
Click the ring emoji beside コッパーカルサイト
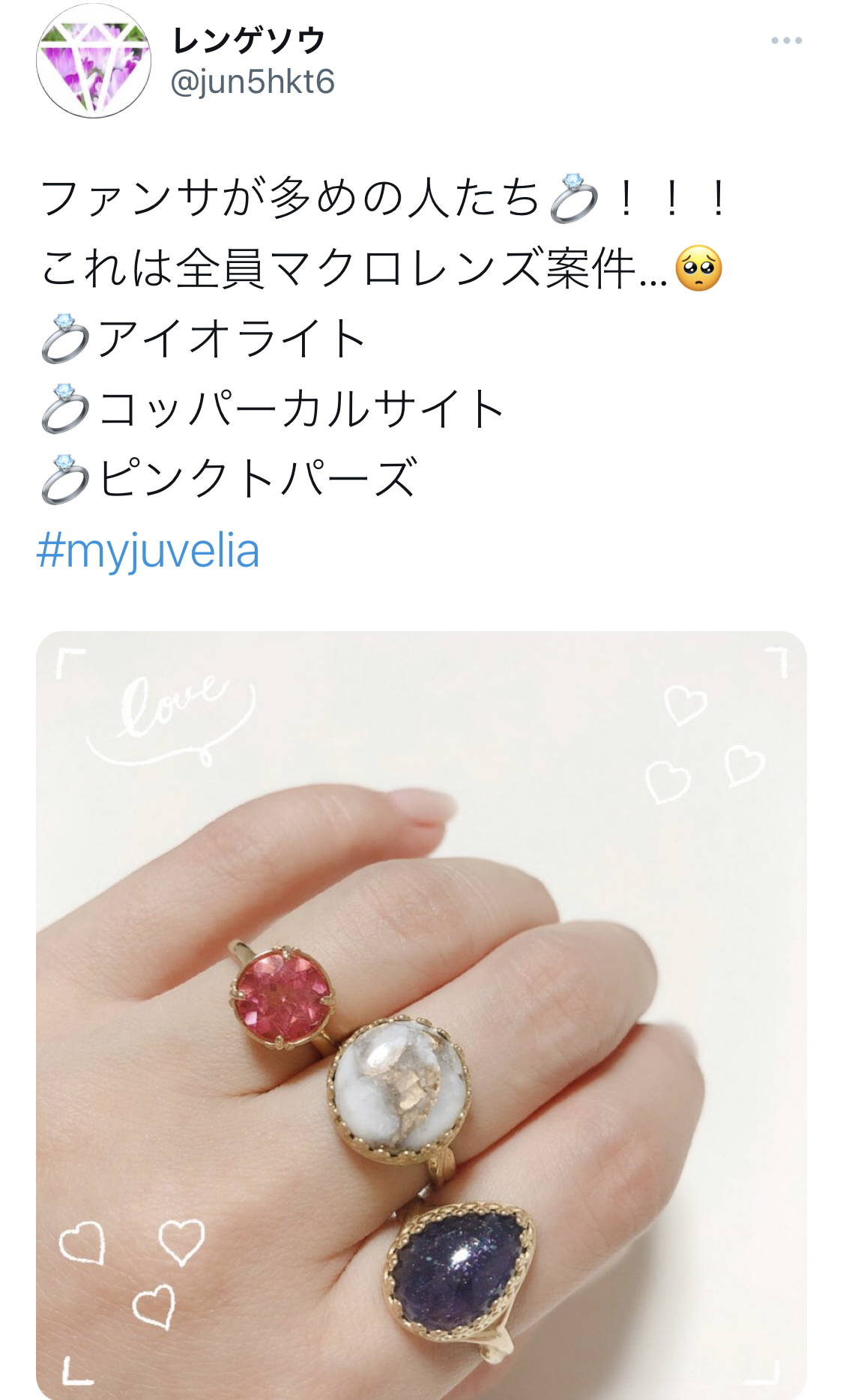tap(66, 408)
